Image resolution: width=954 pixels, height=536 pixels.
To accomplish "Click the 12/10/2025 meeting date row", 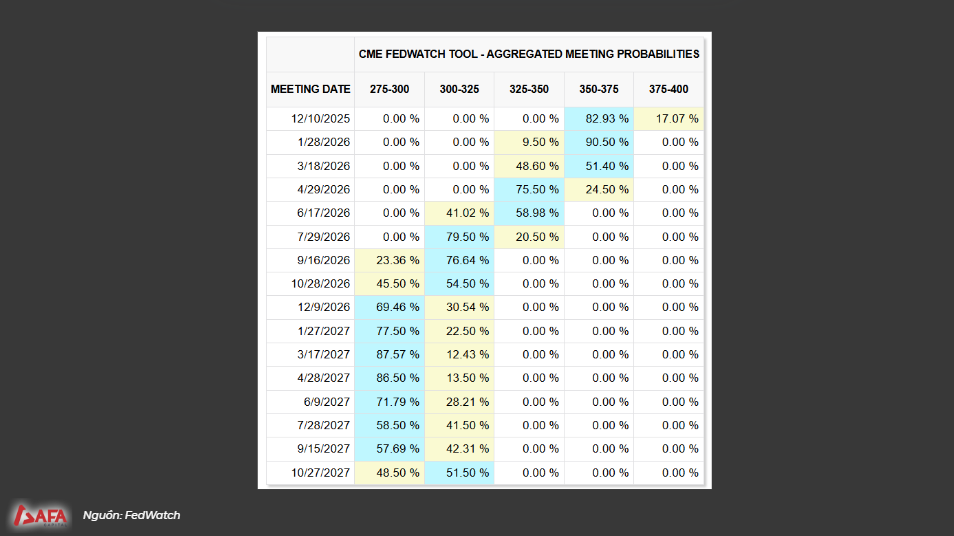I will (x=320, y=118).
